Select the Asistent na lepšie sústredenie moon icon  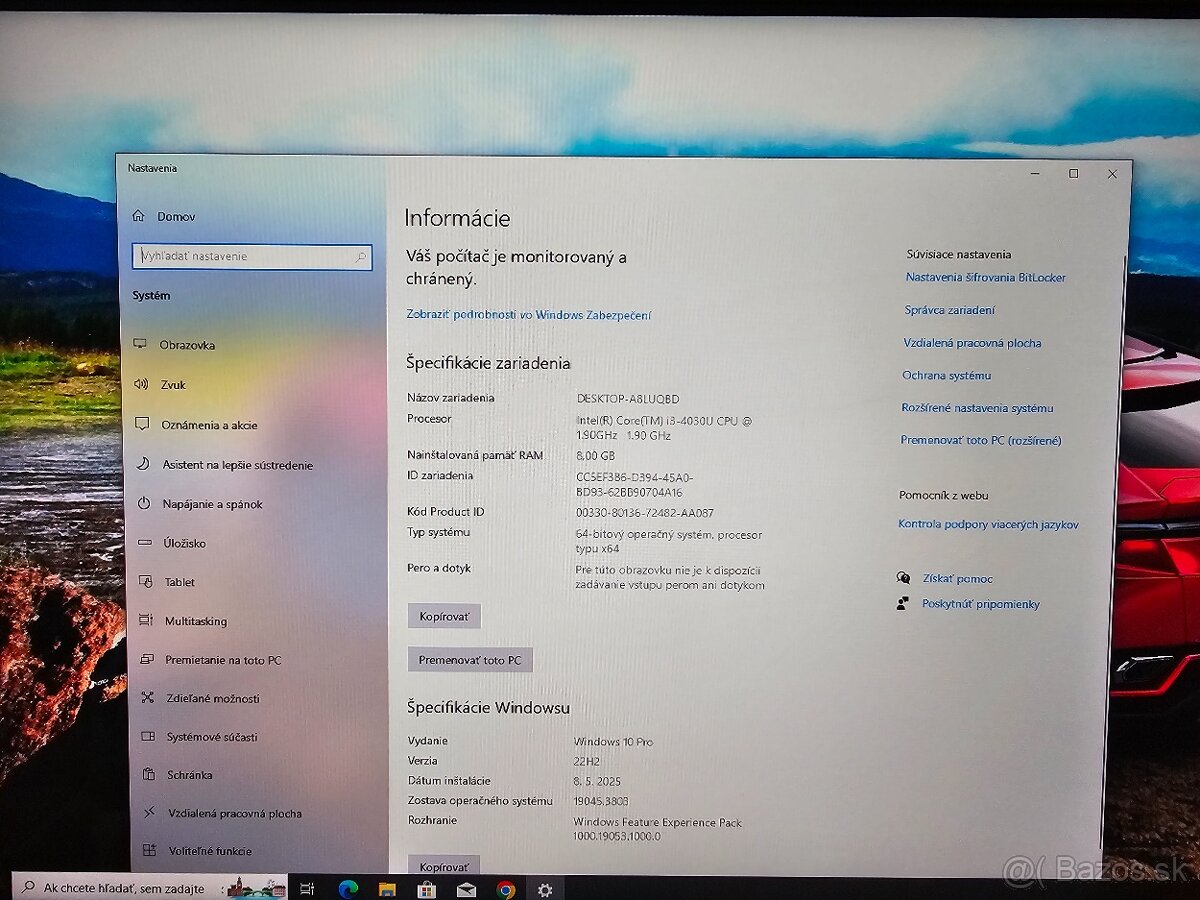click(143, 464)
